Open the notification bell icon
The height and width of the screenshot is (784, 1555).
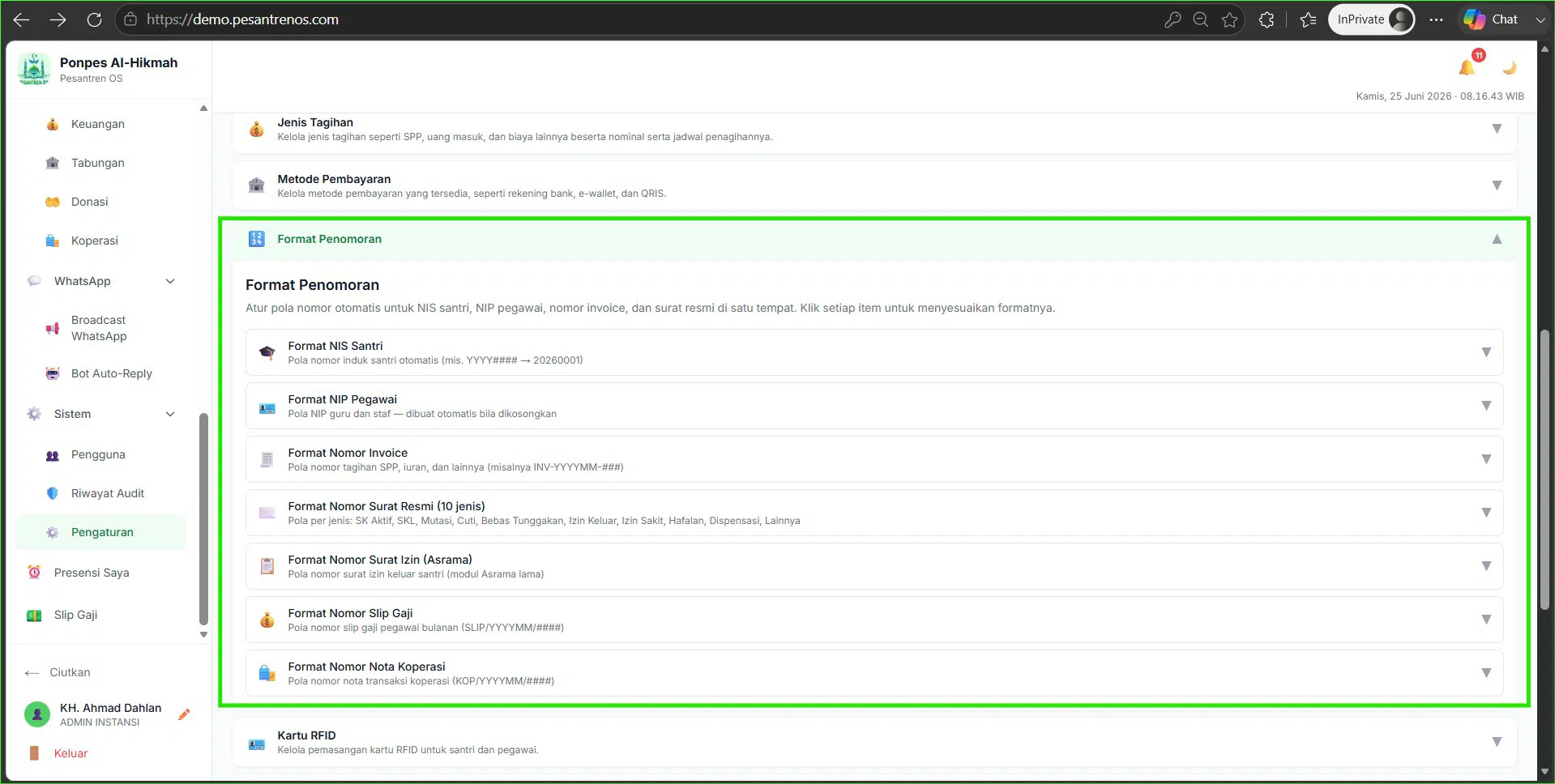(1467, 67)
